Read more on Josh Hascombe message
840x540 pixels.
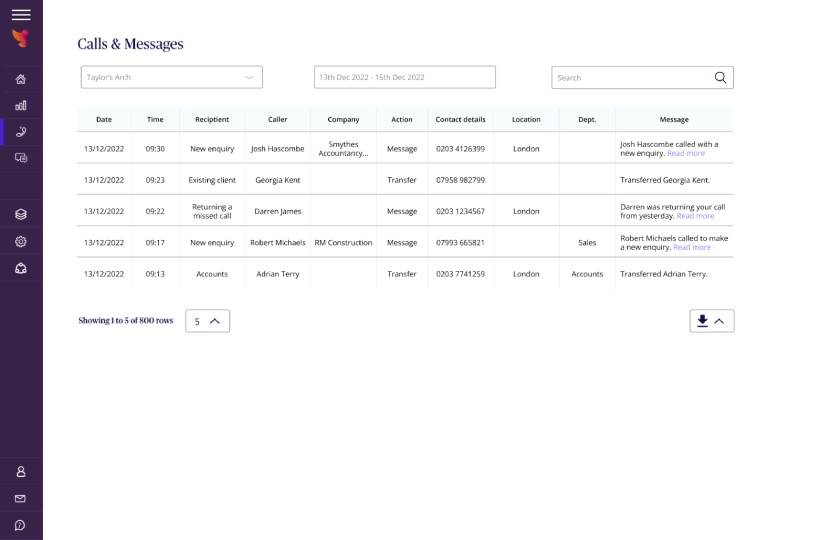[686, 153]
